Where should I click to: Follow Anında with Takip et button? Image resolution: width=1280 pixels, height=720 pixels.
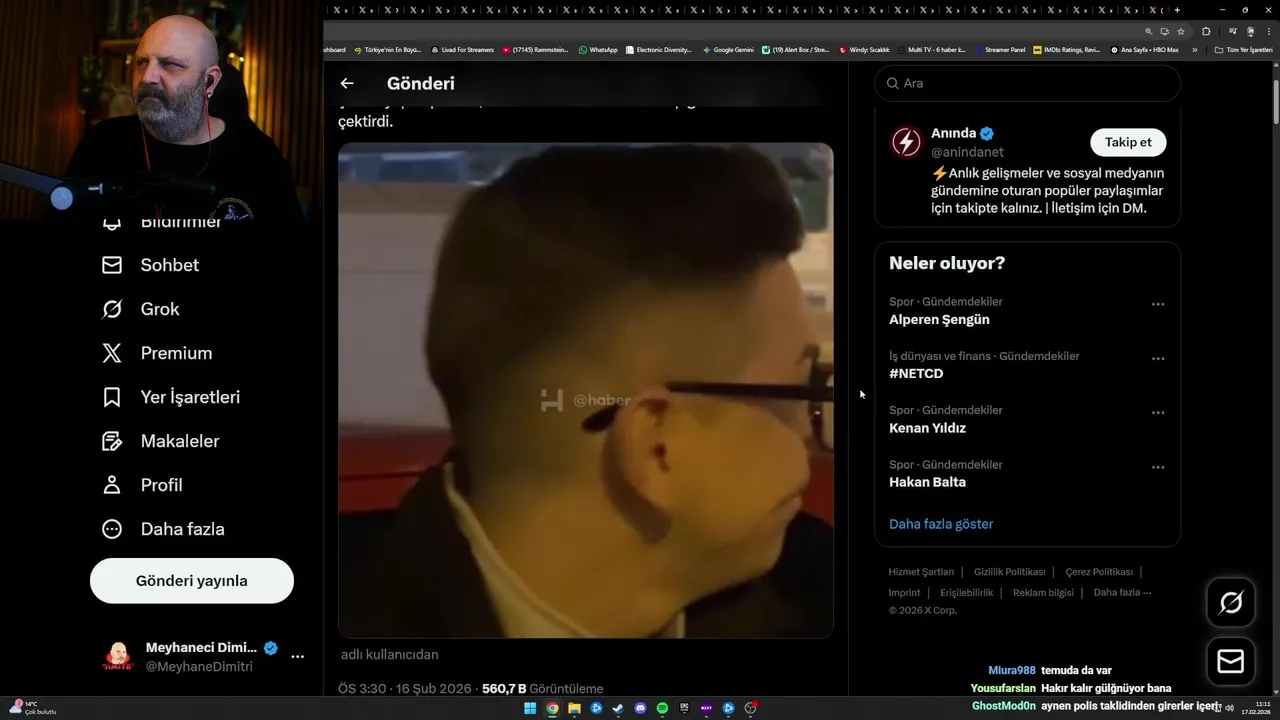coord(1128,142)
